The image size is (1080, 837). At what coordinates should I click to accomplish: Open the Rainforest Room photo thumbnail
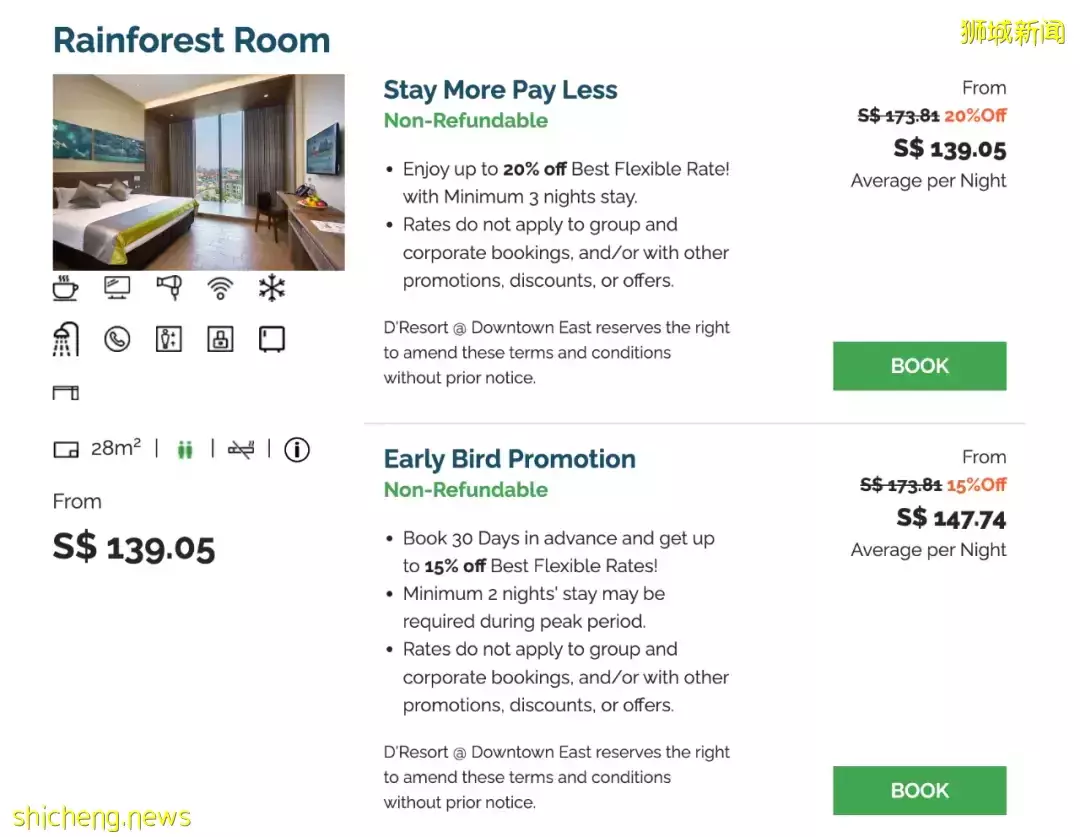pos(199,172)
